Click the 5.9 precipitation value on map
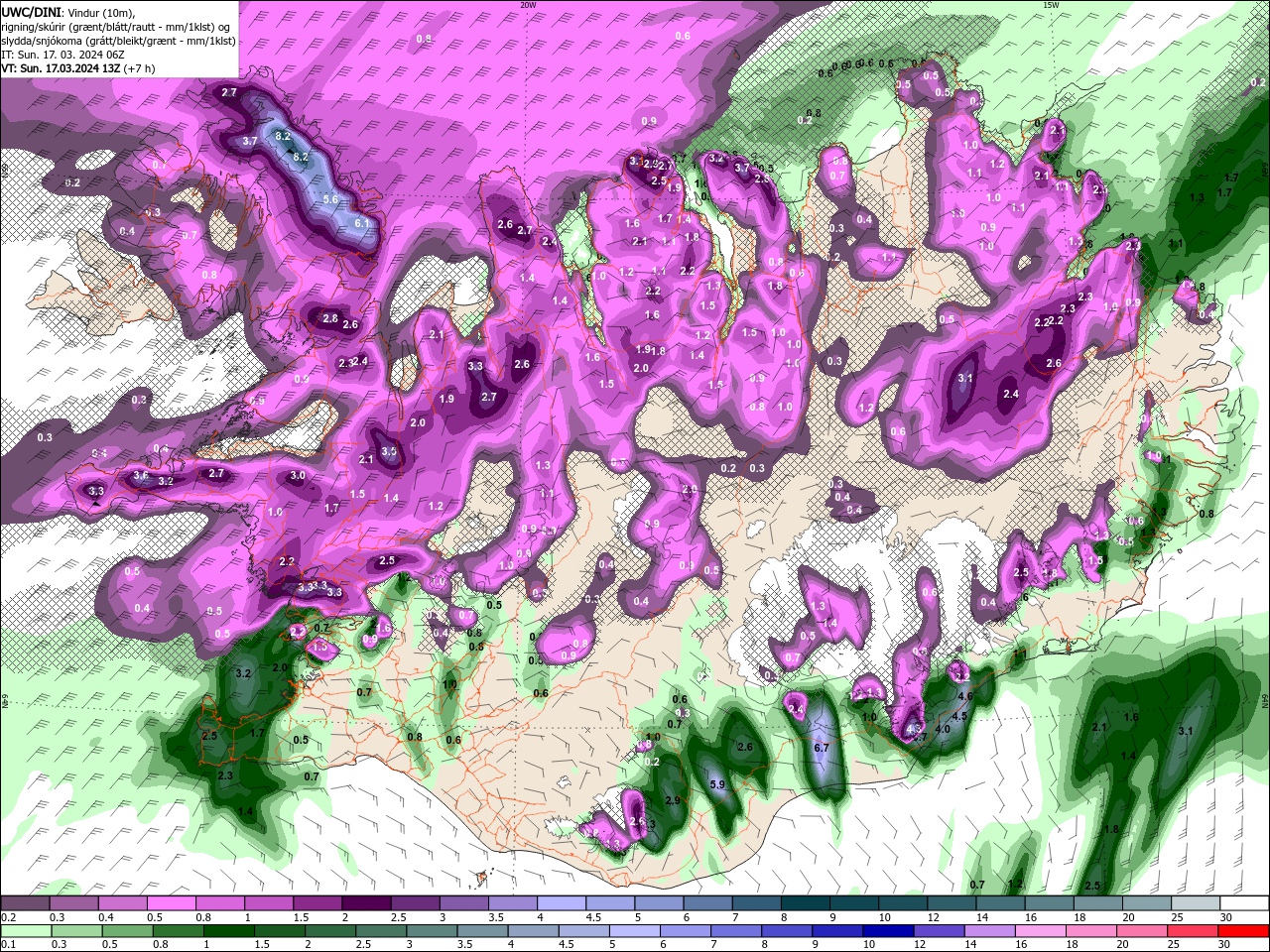This screenshot has height=952, width=1270. (719, 784)
